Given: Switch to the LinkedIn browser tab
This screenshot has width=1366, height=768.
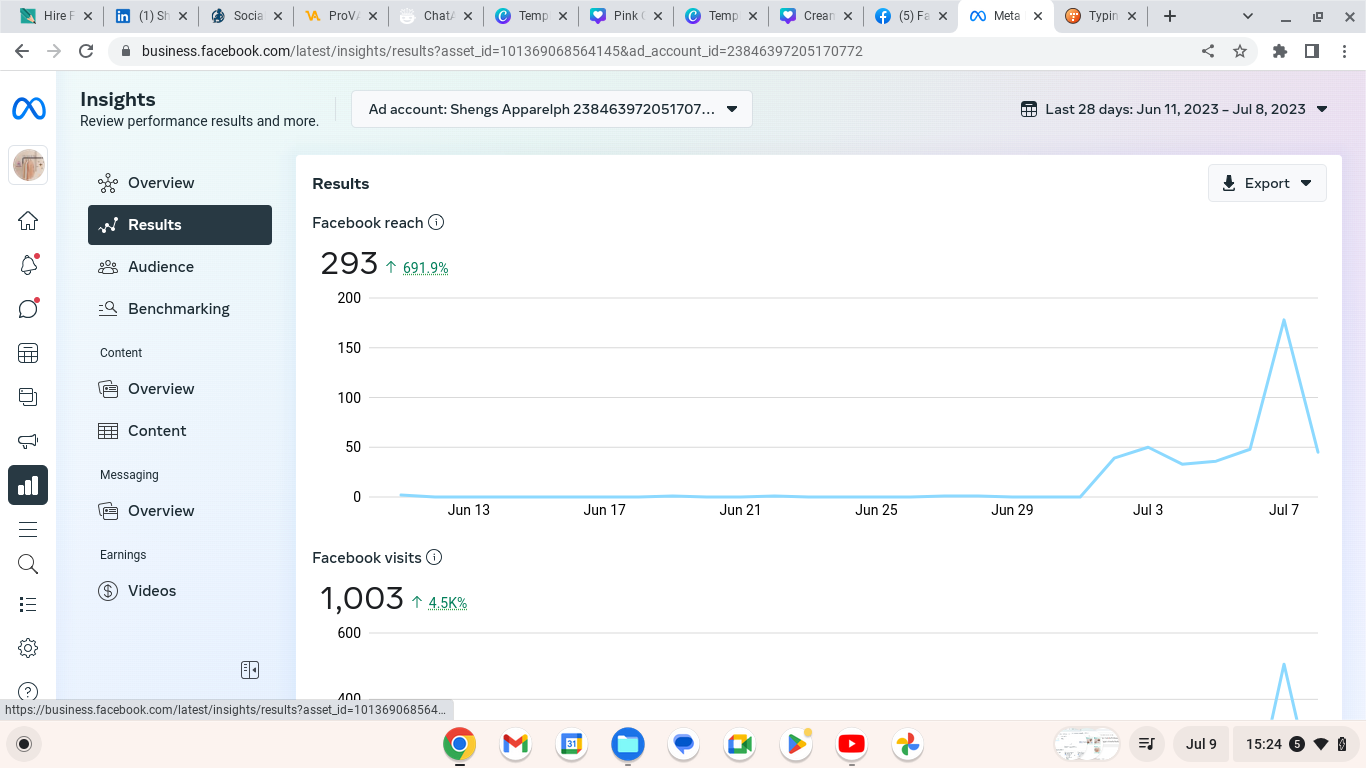Looking at the screenshot, I should tap(150, 16).
